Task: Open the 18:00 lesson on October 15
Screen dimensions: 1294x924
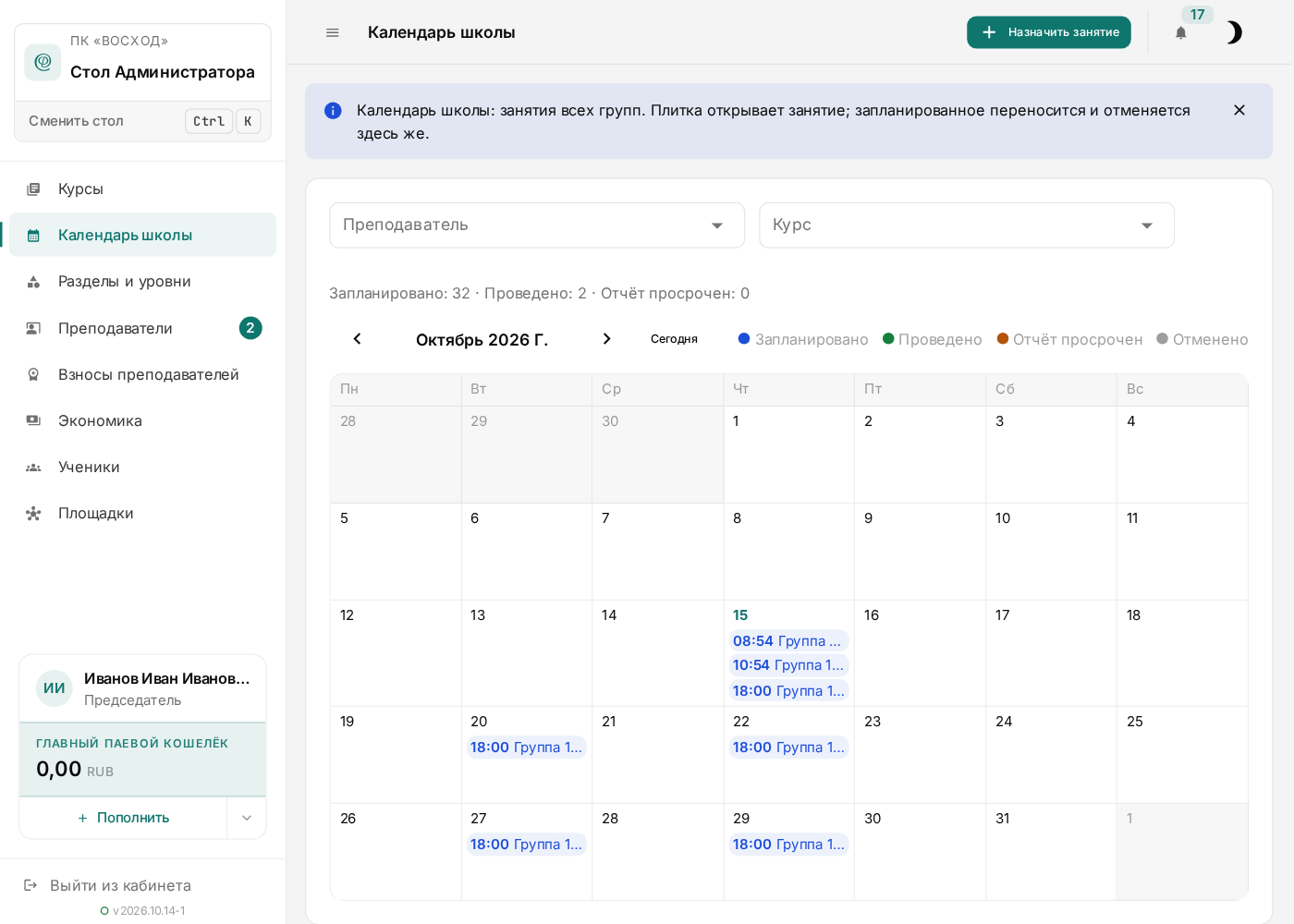Action: click(x=788, y=691)
